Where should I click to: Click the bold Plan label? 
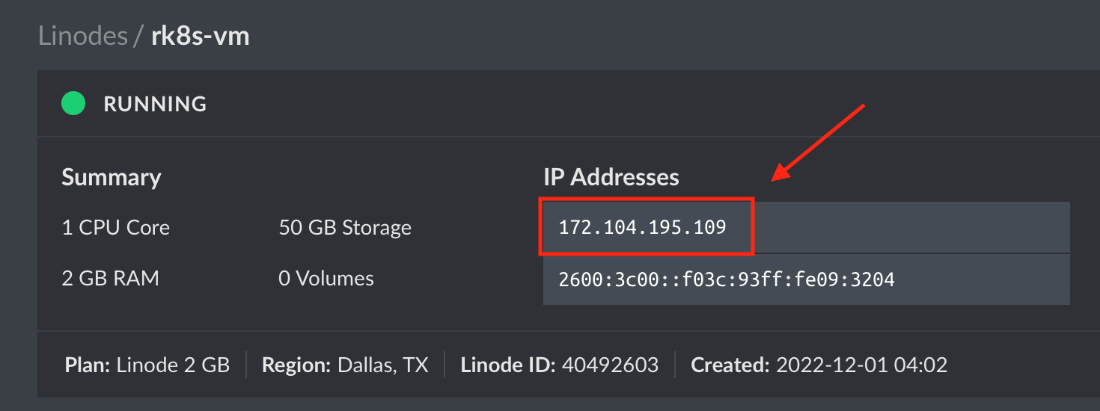[87, 365]
